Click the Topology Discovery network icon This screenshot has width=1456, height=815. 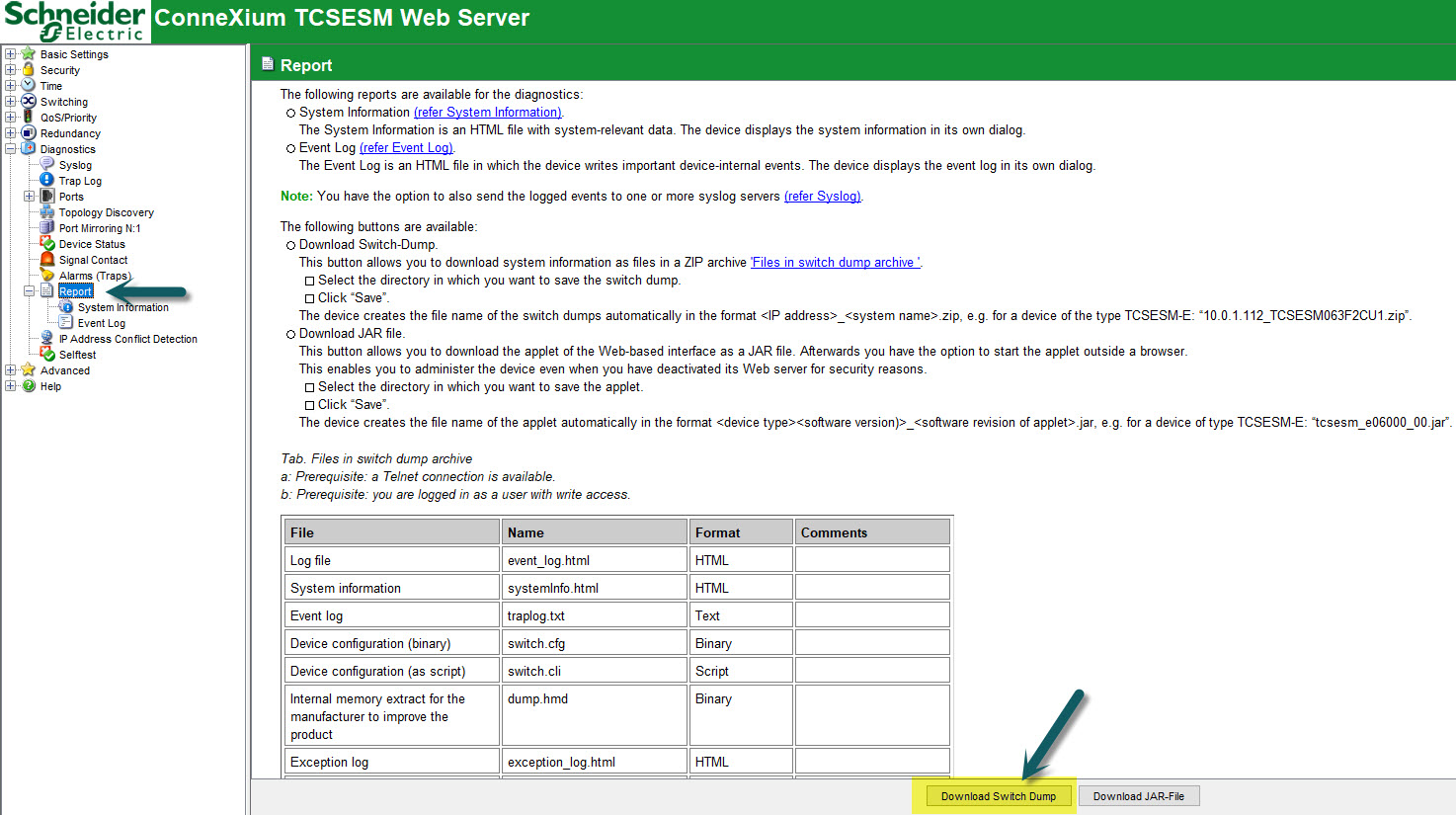click(x=46, y=211)
